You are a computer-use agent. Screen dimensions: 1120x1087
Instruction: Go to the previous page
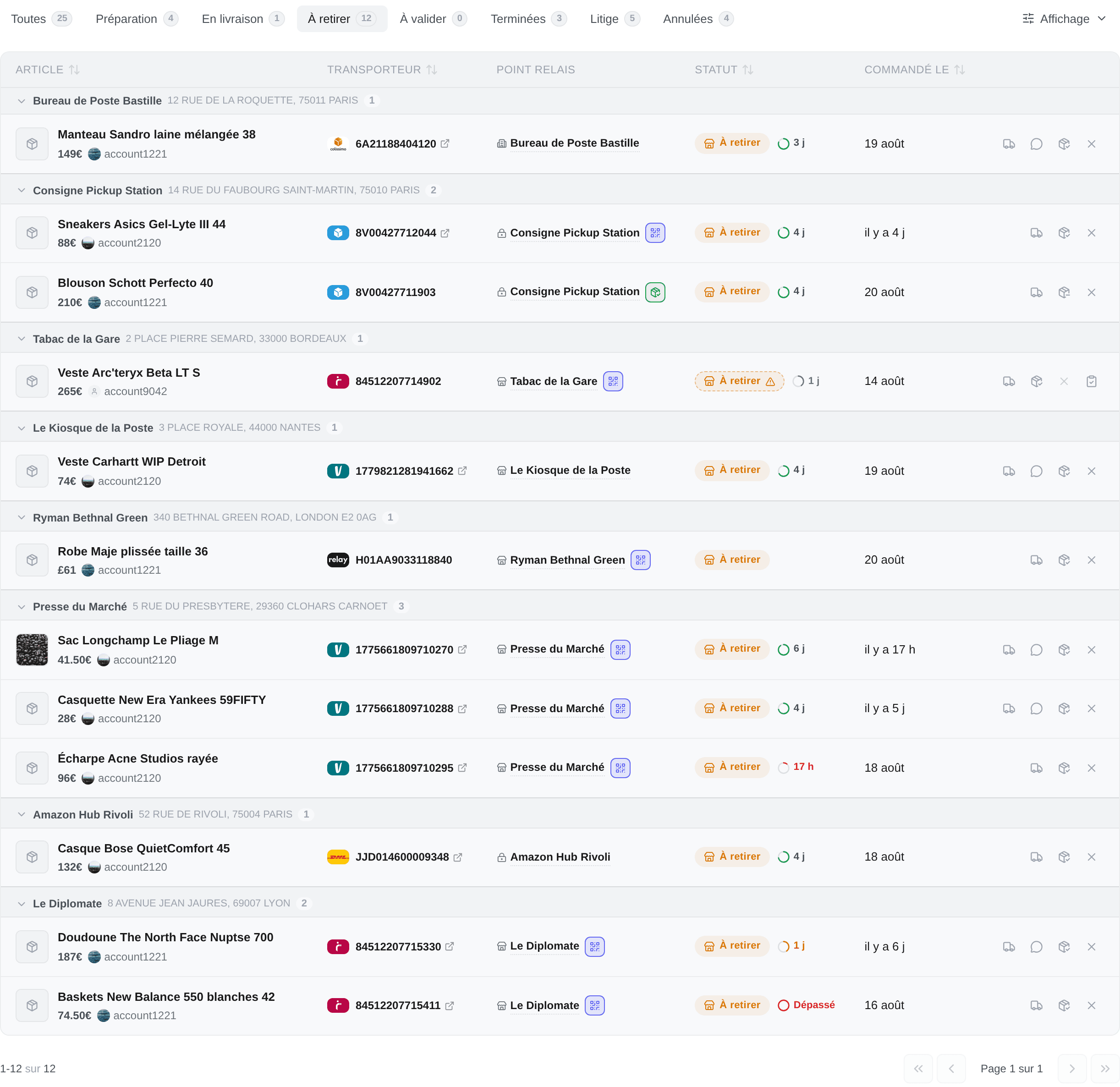[951, 1069]
